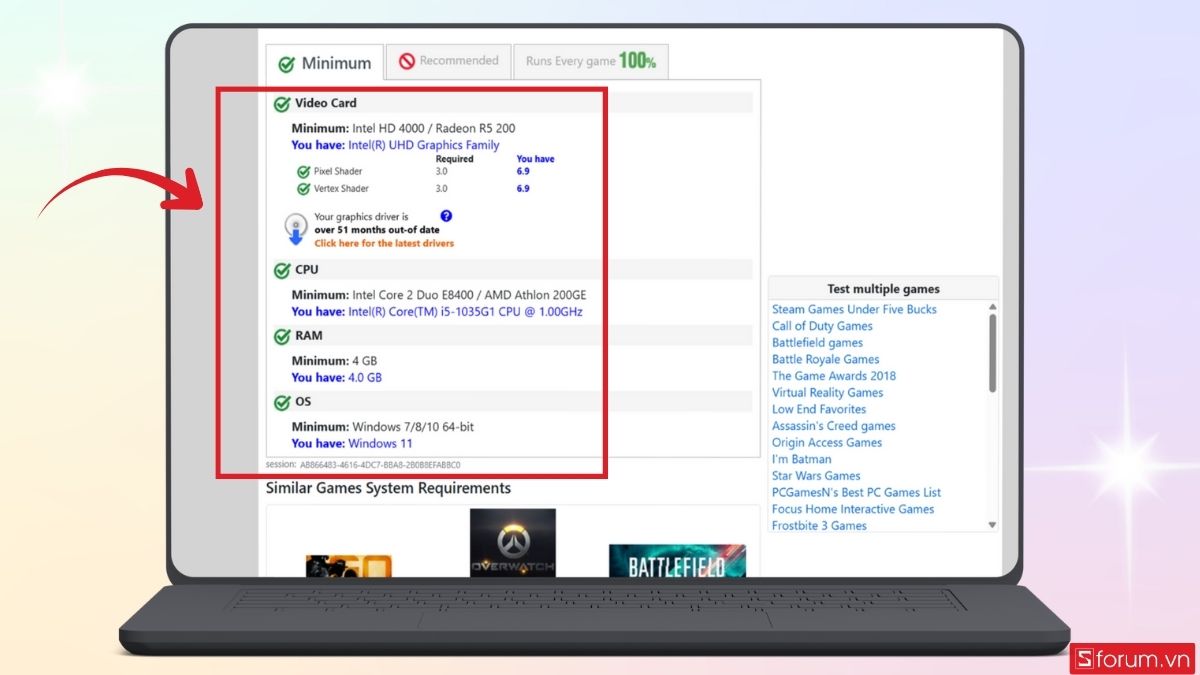This screenshot has height=675, width=1200.
Task: Open Focus Home Interactive Games list
Action: (853, 509)
